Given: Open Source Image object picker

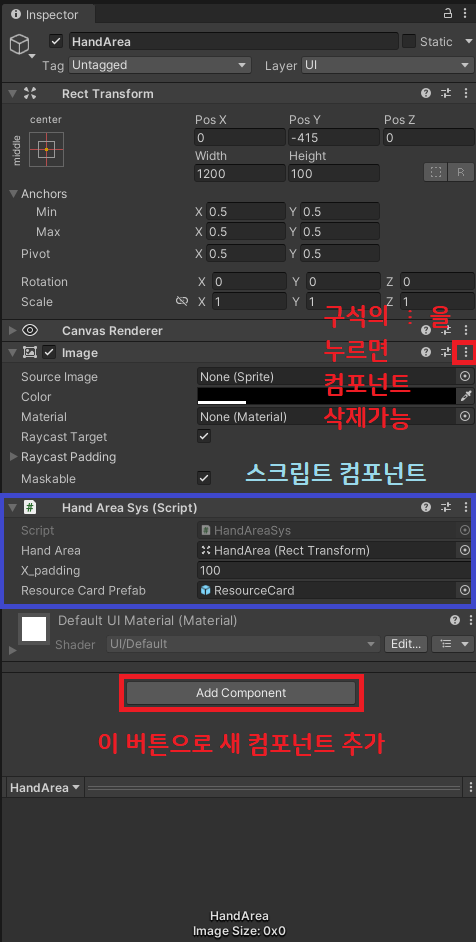Looking at the screenshot, I should pyautogui.click(x=465, y=377).
